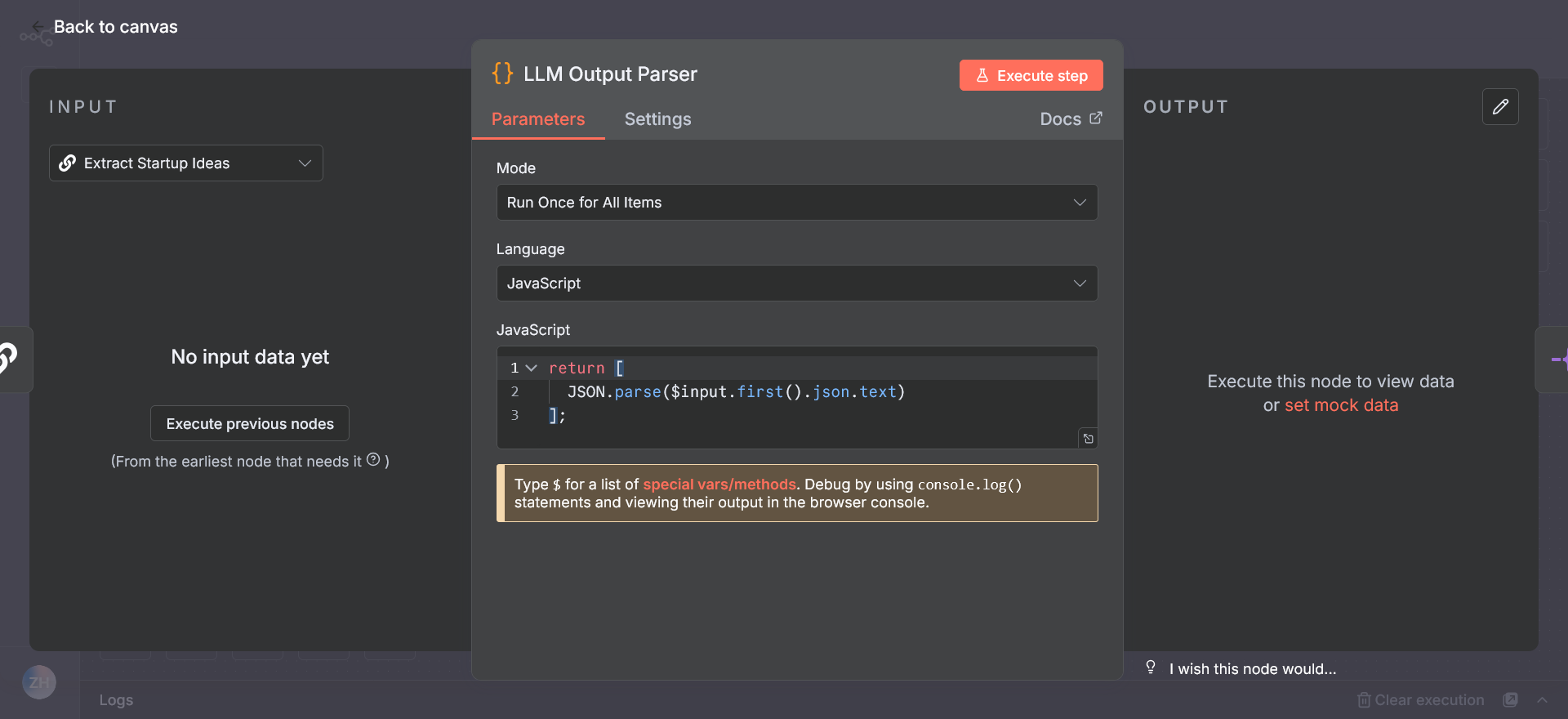Open the Language dropdown set to JavaScript
The image size is (1568, 719).
pyautogui.click(x=797, y=284)
